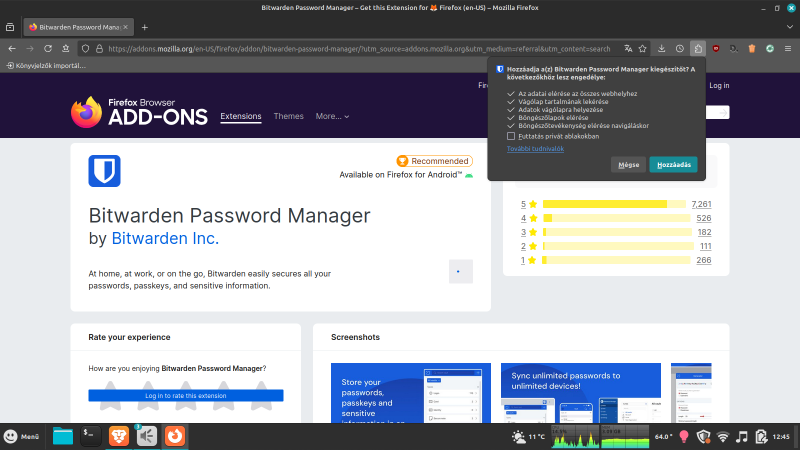Switch to the Themes tab

(288, 116)
